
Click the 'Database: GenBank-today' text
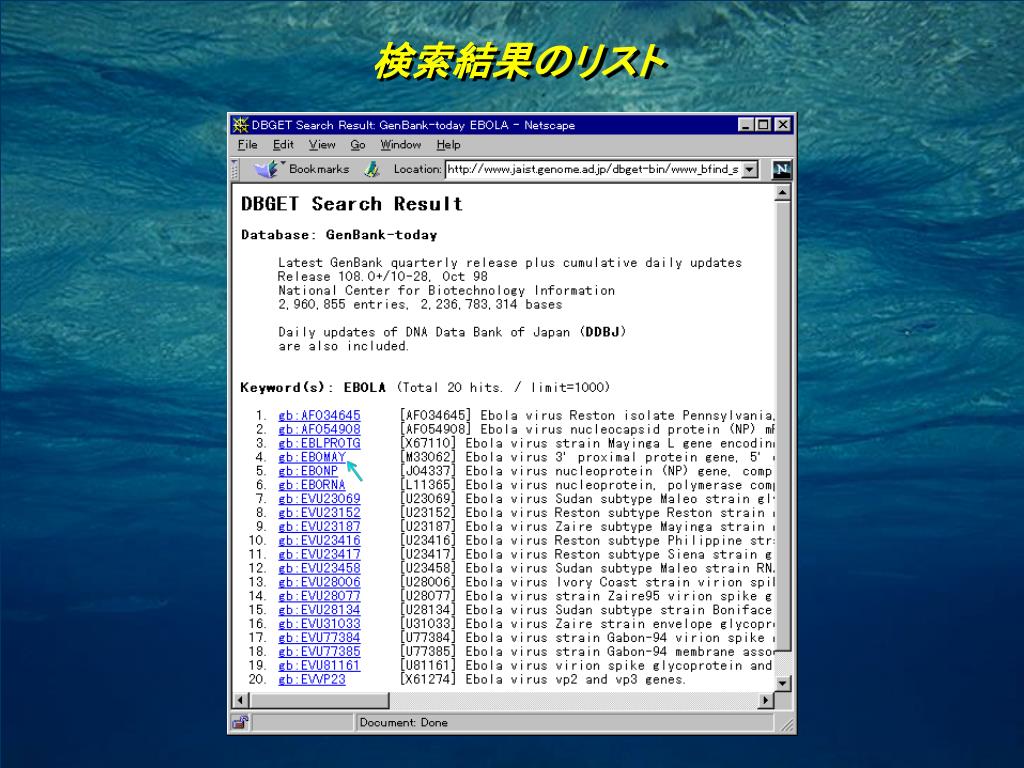click(x=339, y=235)
